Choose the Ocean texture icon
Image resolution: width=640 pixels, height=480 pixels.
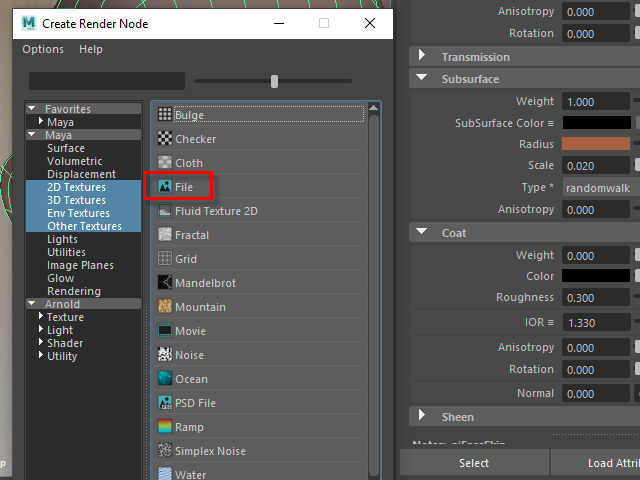coord(165,379)
